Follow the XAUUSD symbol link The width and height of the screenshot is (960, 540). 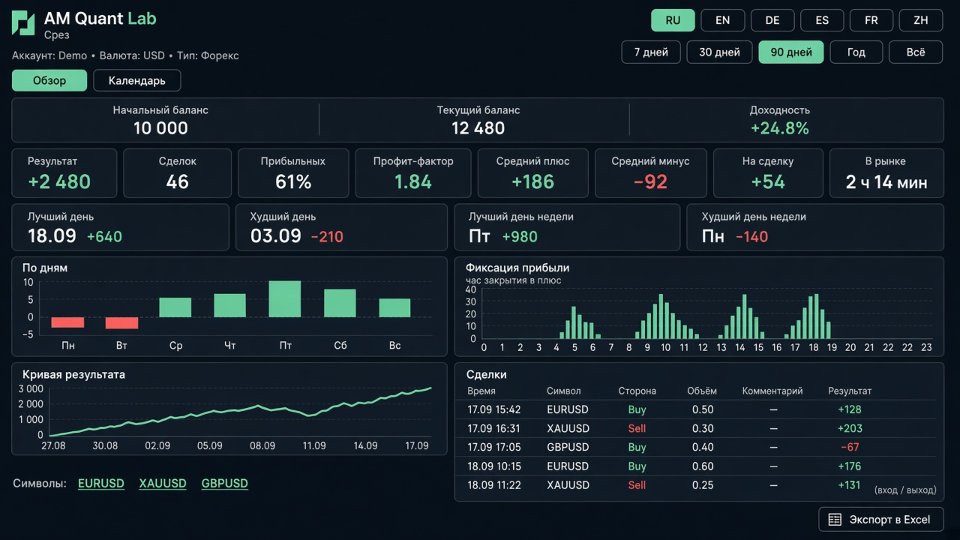click(162, 483)
